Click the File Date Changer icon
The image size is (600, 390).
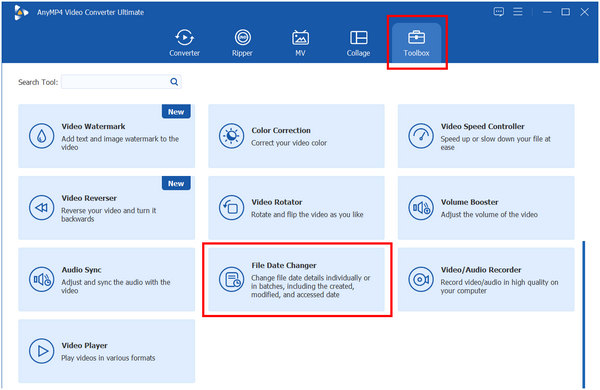(231, 279)
